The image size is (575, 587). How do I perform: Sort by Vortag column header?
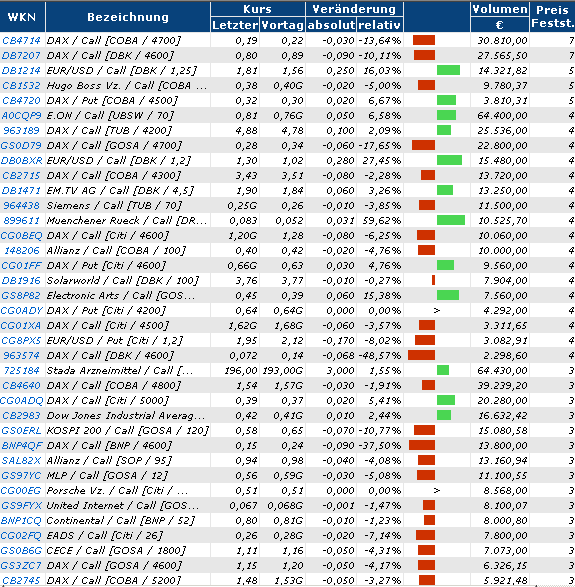click(282, 25)
